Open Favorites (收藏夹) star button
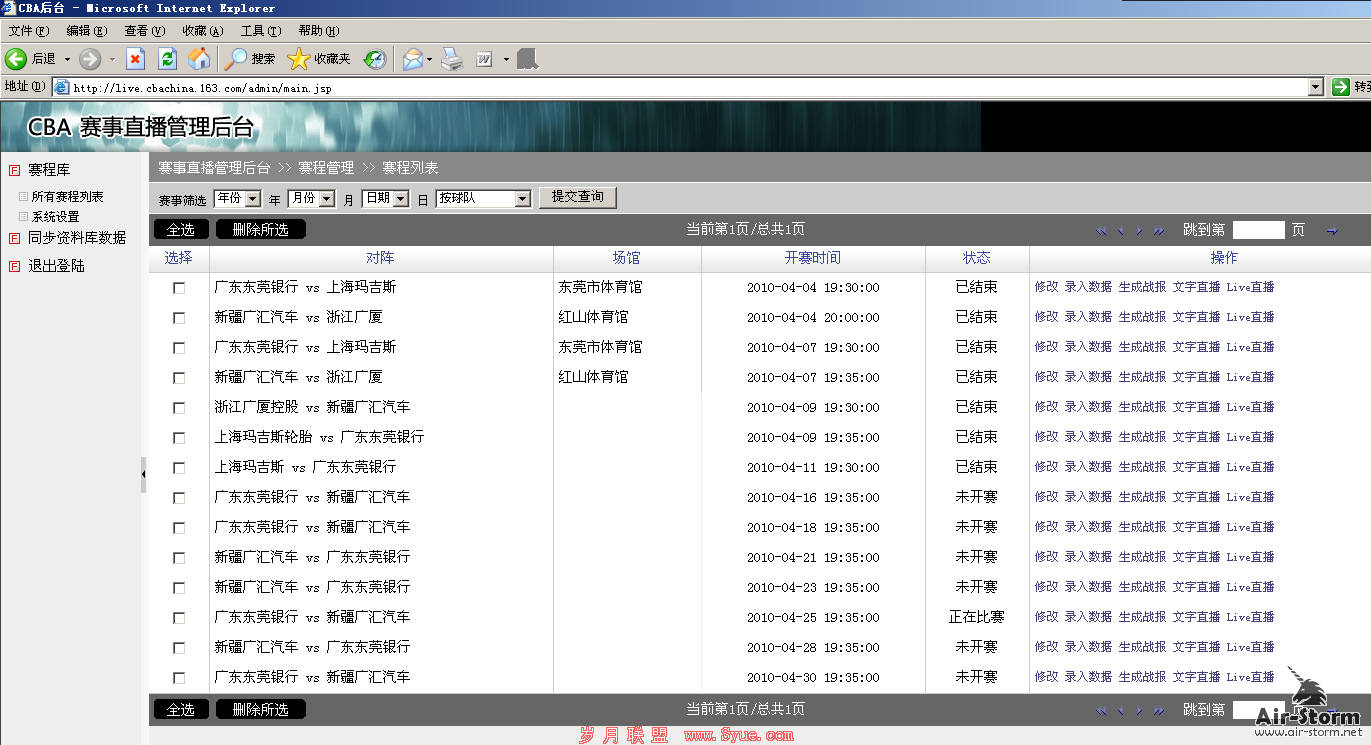This screenshot has width=1371, height=745. [x=319, y=59]
